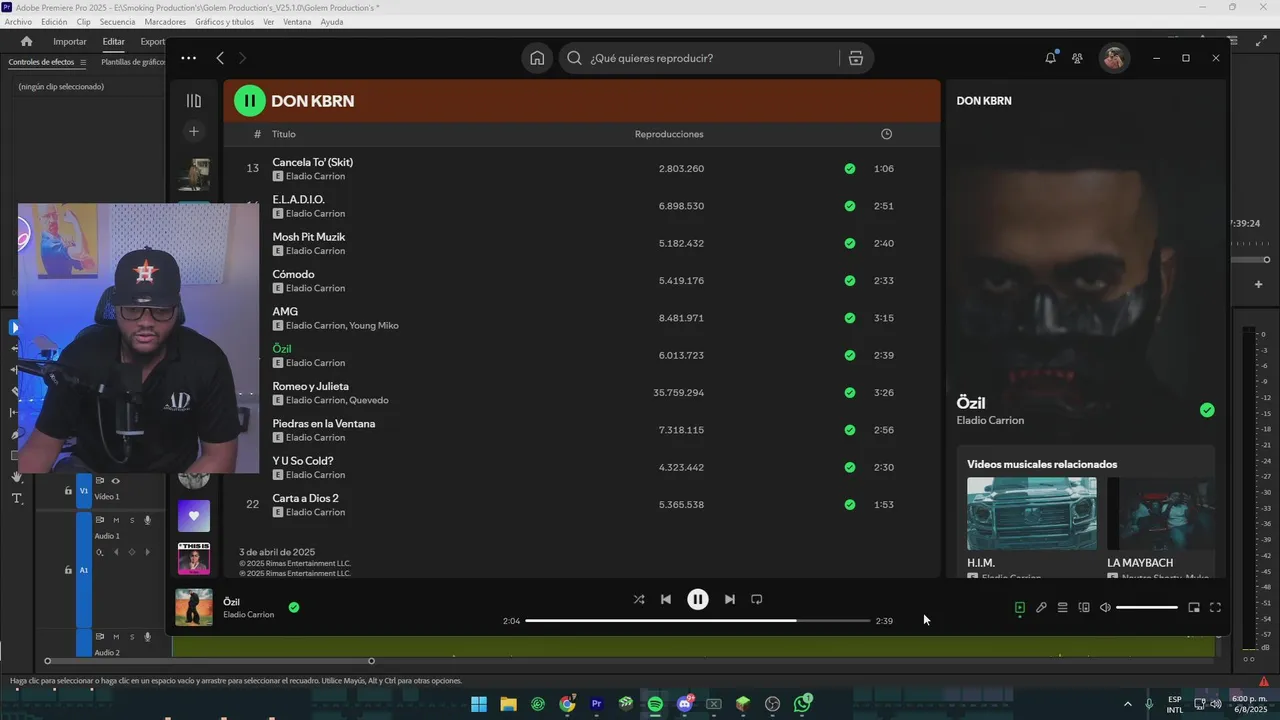Open the Browse icon in search bar

[856, 58]
